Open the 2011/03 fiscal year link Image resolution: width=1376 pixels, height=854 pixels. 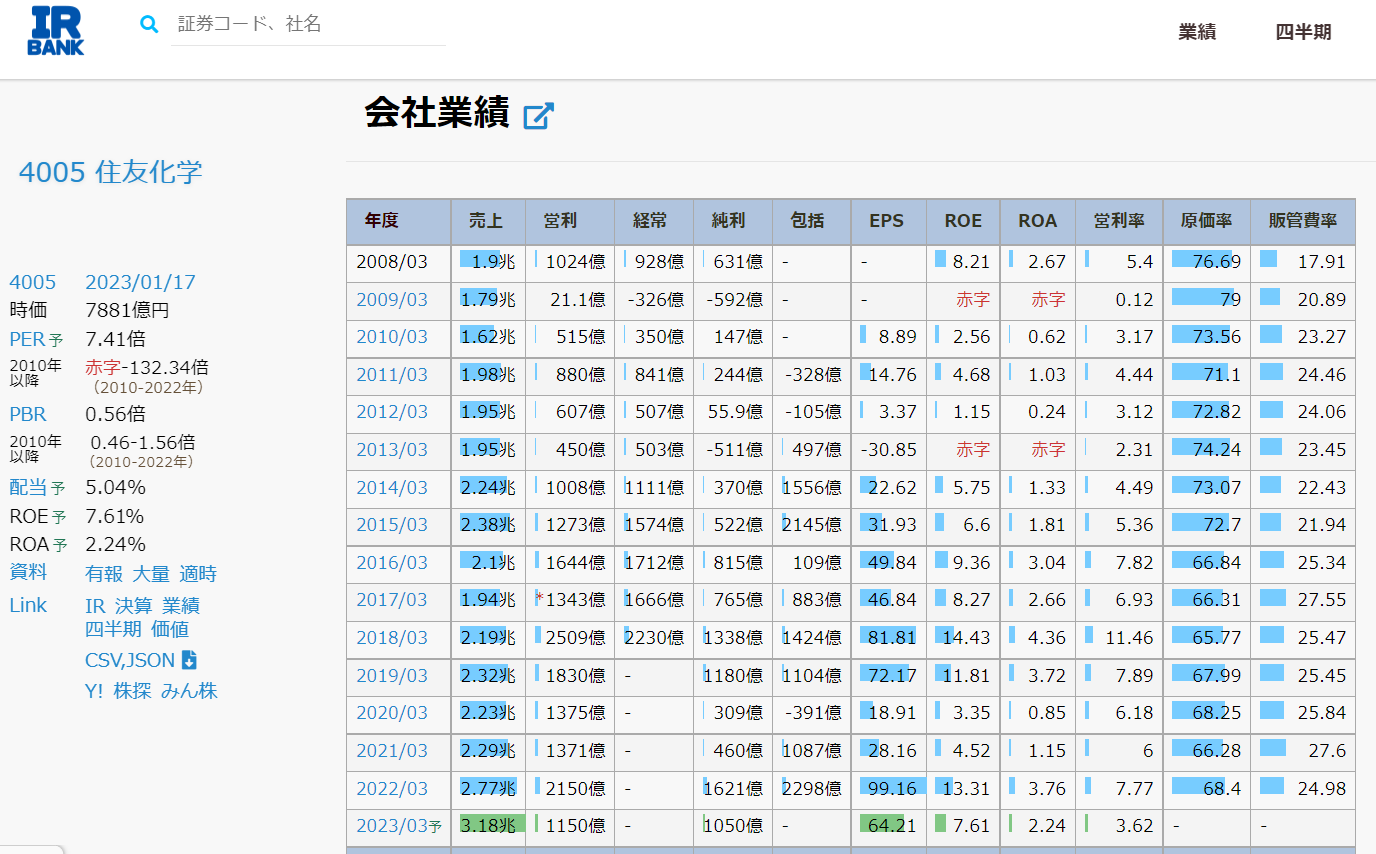[392, 375]
